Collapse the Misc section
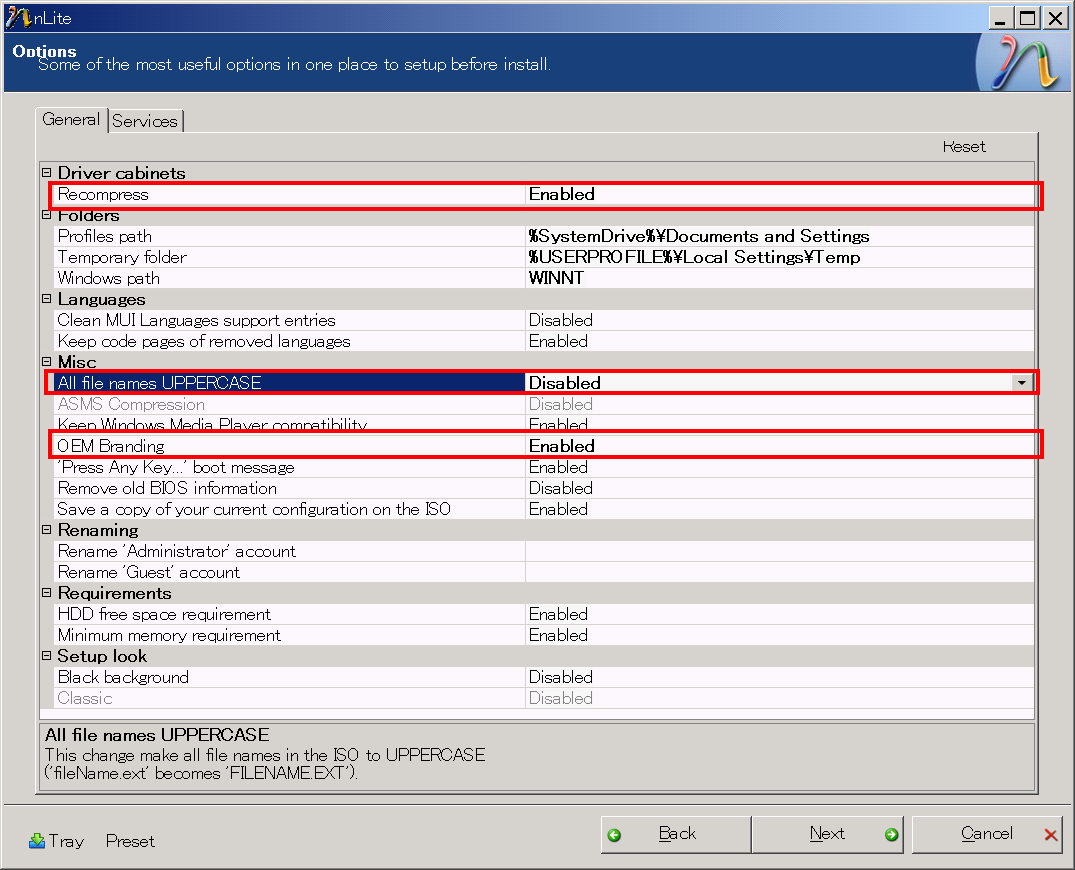The height and width of the screenshot is (870, 1075). 45,362
